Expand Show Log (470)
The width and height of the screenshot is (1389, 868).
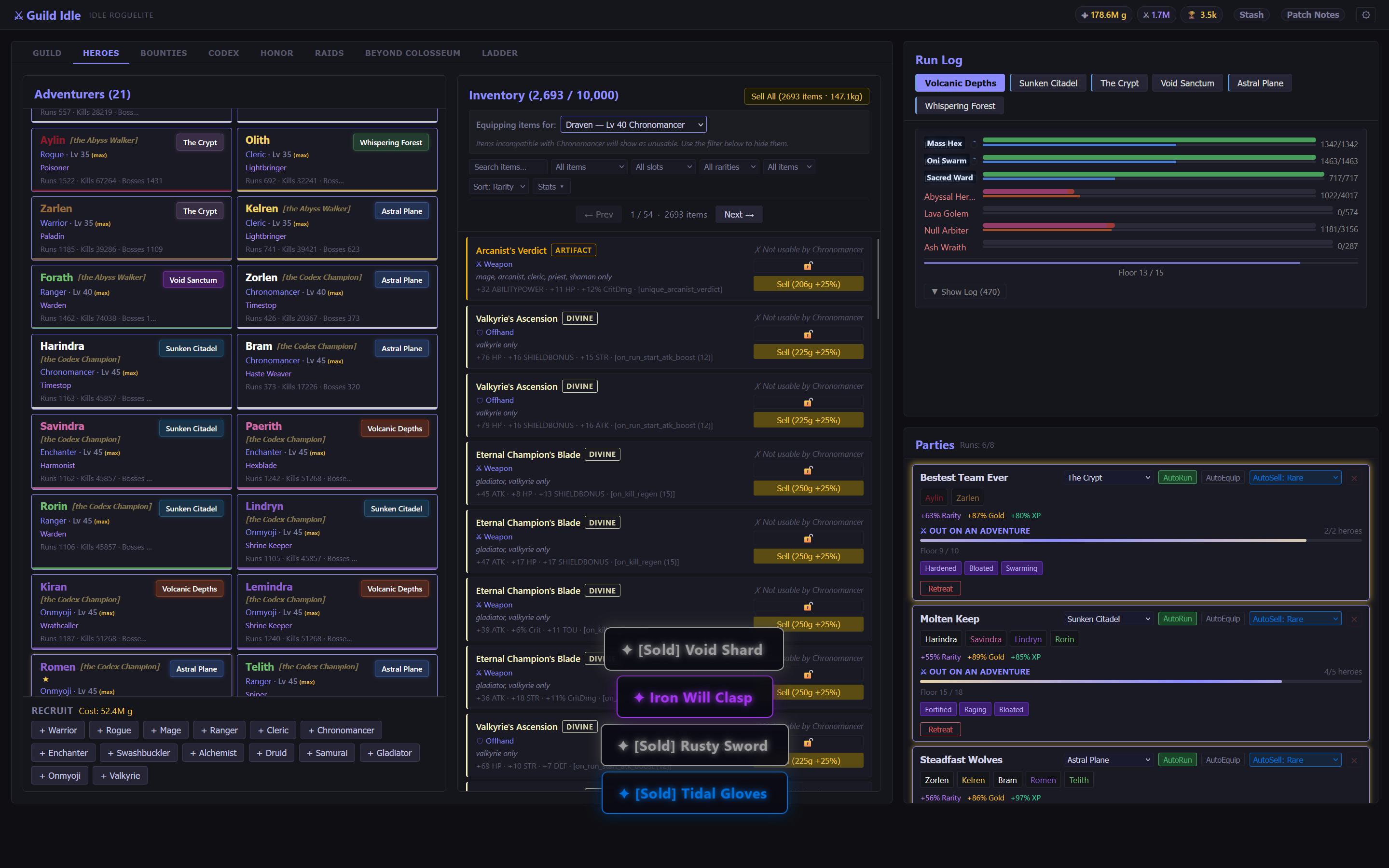965,291
